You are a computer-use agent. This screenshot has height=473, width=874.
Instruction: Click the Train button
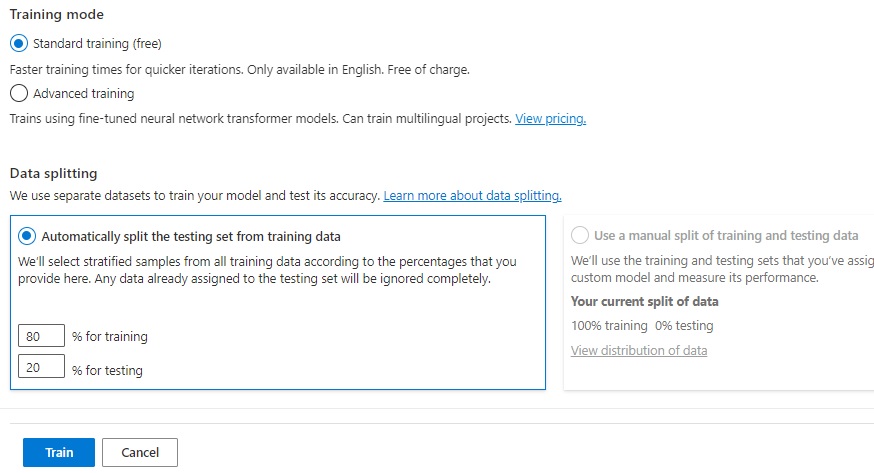pos(59,453)
